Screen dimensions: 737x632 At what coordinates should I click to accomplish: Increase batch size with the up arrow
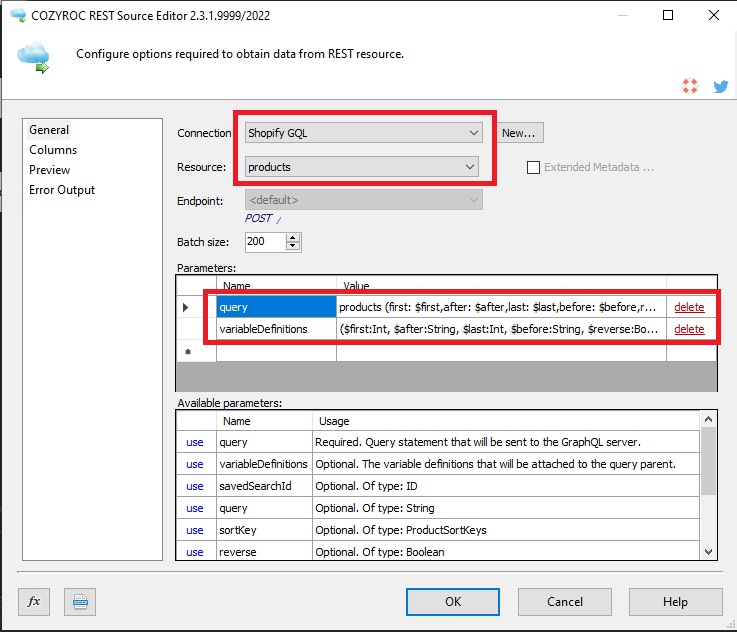click(x=293, y=238)
